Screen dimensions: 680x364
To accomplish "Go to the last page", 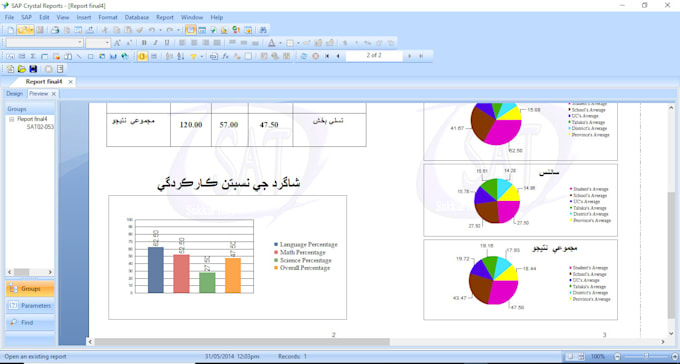I will pyautogui.click(x=420, y=56).
